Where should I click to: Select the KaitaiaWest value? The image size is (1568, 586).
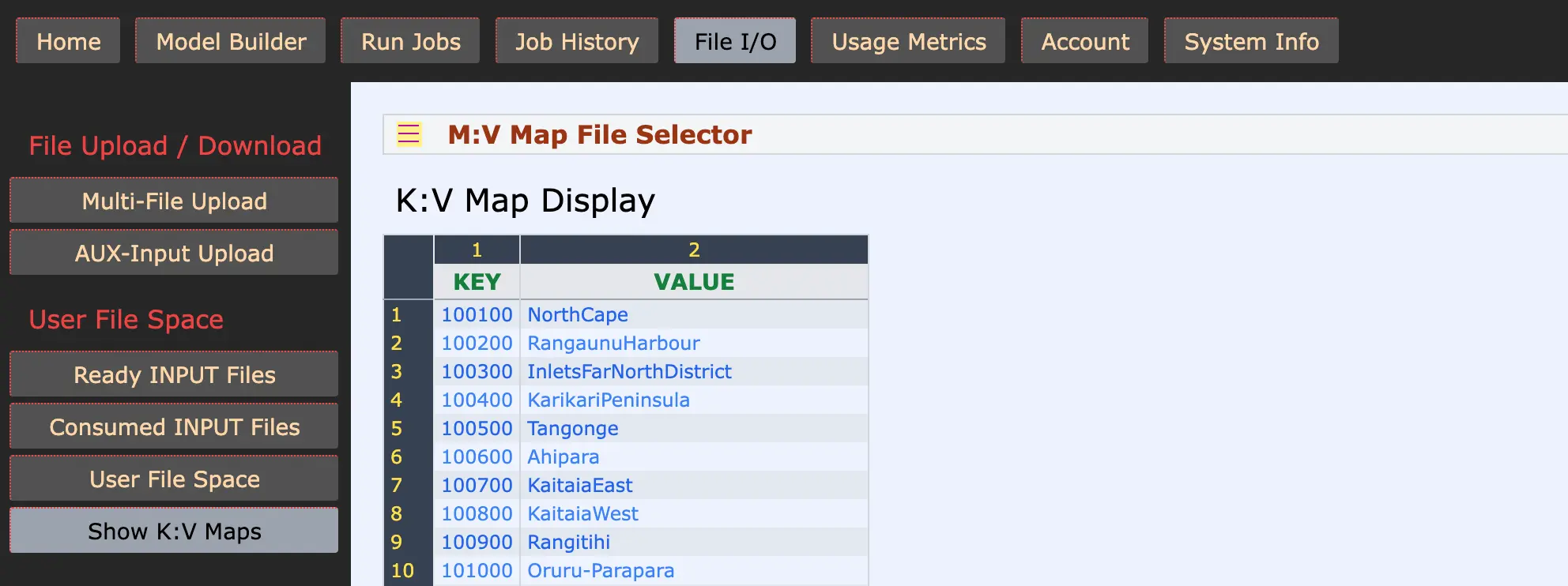pyautogui.click(x=694, y=513)
